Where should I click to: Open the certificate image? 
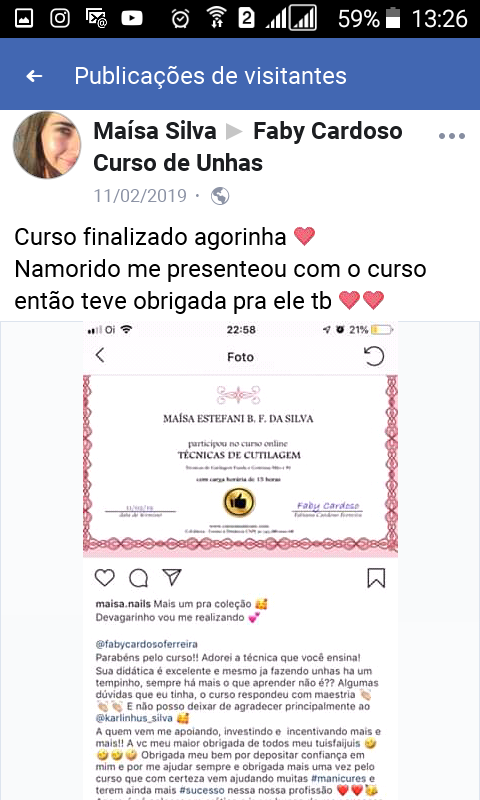(x=240, y=465)
